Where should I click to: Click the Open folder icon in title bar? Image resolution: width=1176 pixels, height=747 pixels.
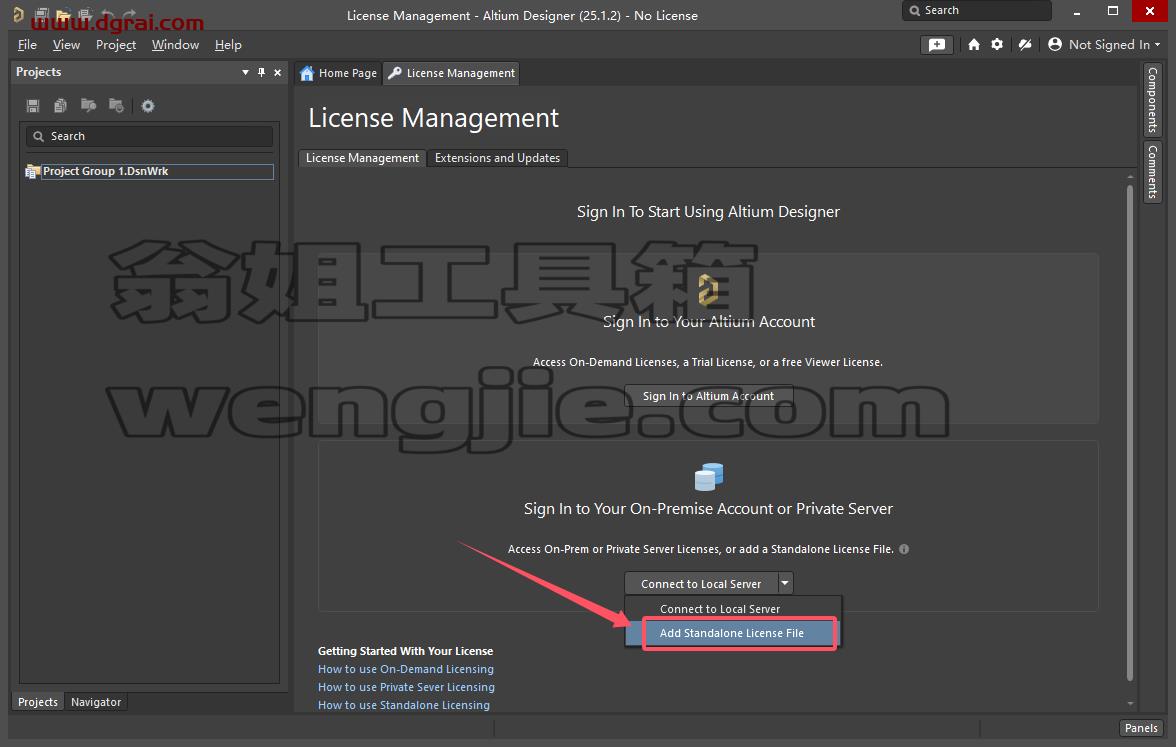pyautogui.click(x=63, y=14)
